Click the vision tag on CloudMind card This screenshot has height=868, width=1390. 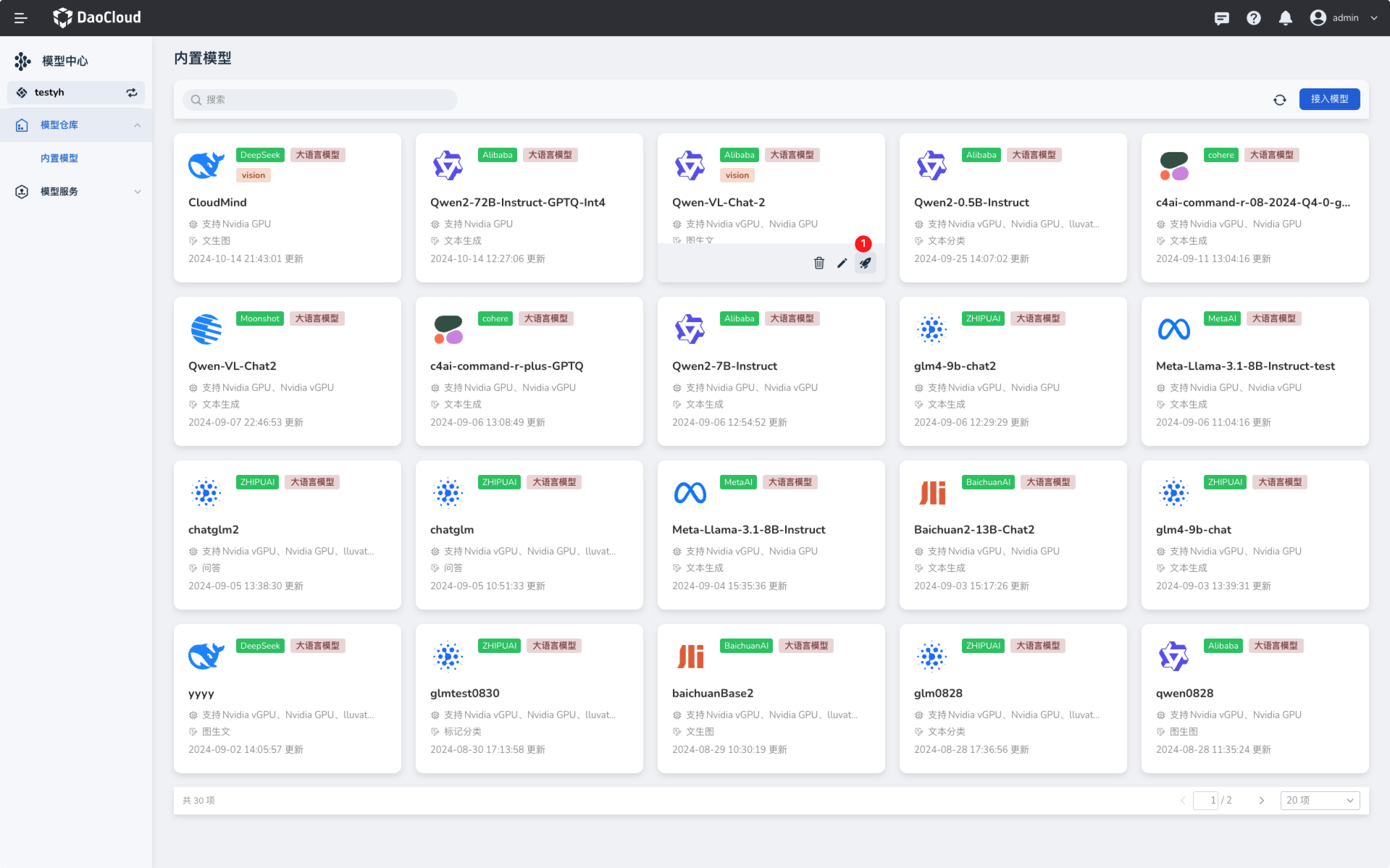pos(253,175)
